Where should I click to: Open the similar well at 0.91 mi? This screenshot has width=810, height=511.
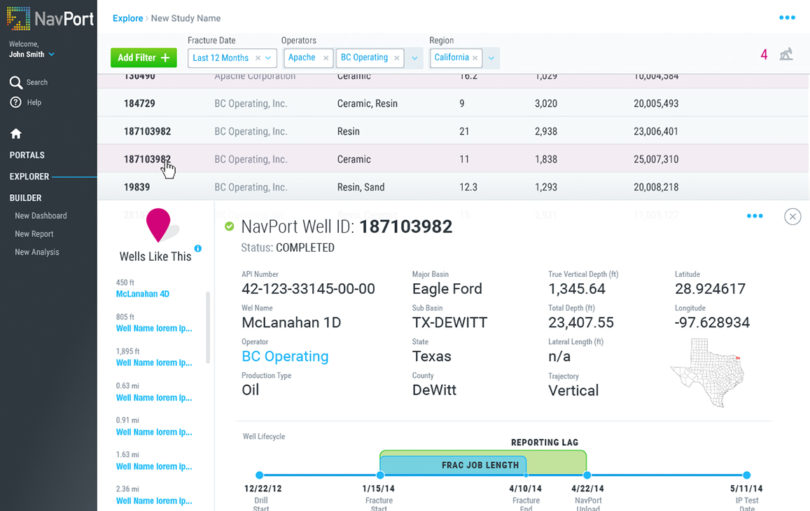[154, 432]
